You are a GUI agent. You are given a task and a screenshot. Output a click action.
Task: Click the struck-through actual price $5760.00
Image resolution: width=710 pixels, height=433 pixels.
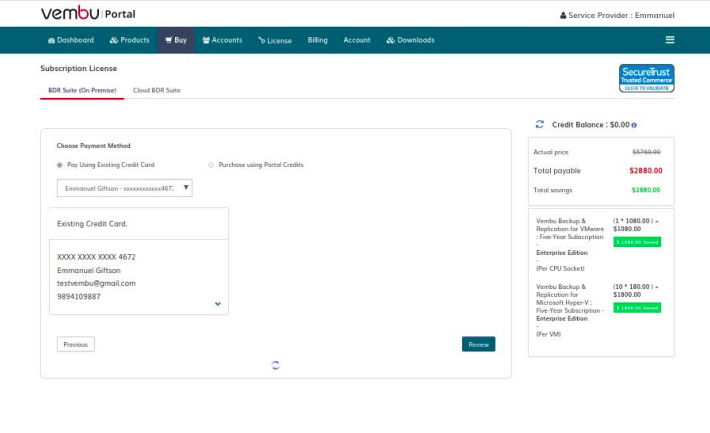pyautogui.click(x=646, y=152)
